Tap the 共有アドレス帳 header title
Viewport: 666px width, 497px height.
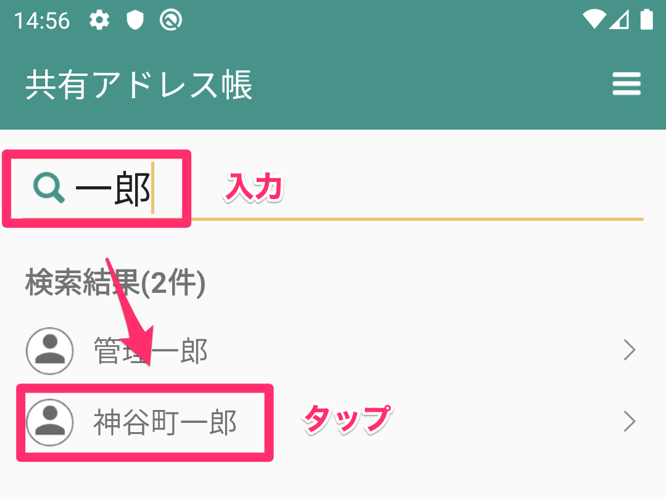[139, 85]
